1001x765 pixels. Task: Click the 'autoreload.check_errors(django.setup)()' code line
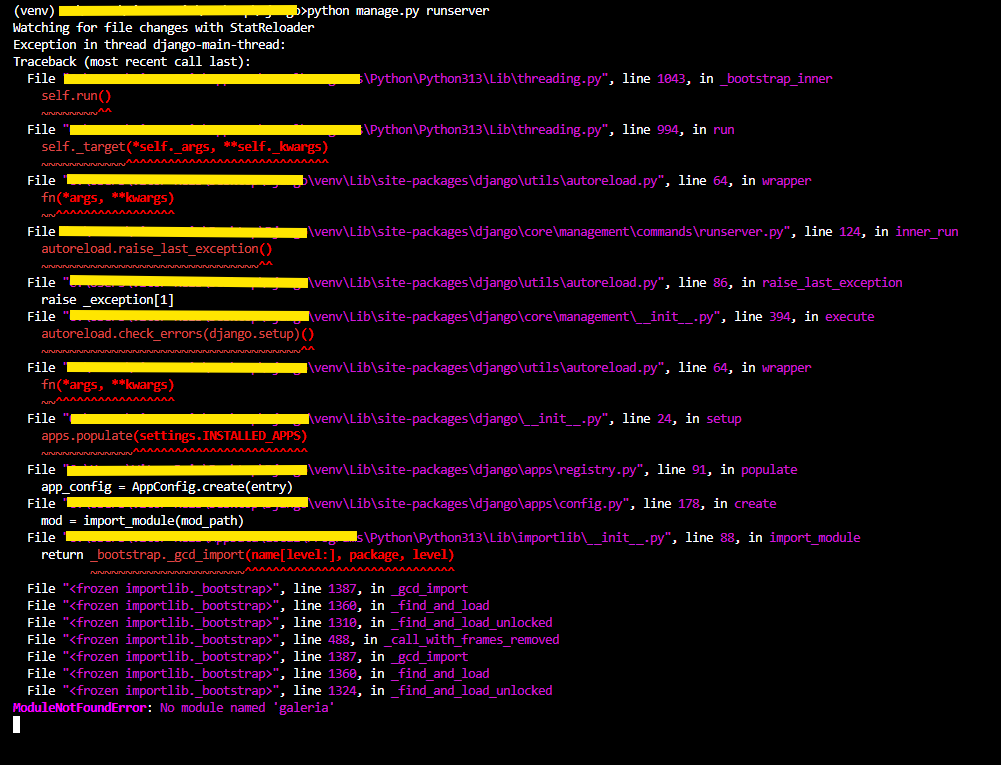(x=177, y=334)
